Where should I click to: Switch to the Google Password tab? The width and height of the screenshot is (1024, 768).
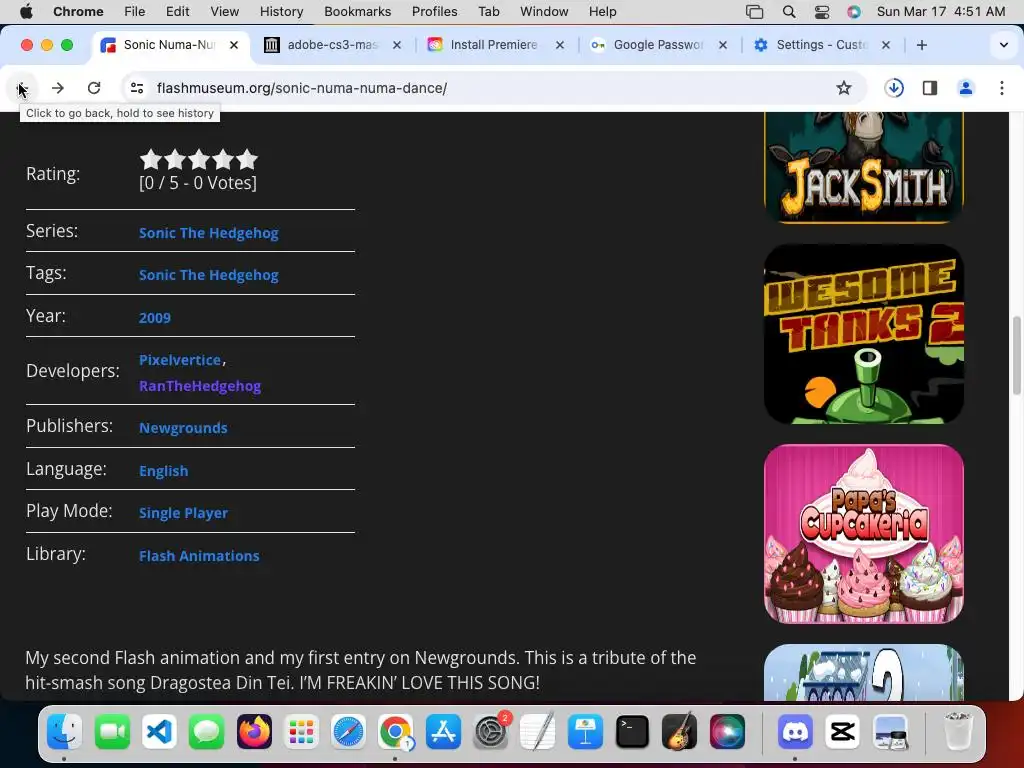(x=660, y=45)
